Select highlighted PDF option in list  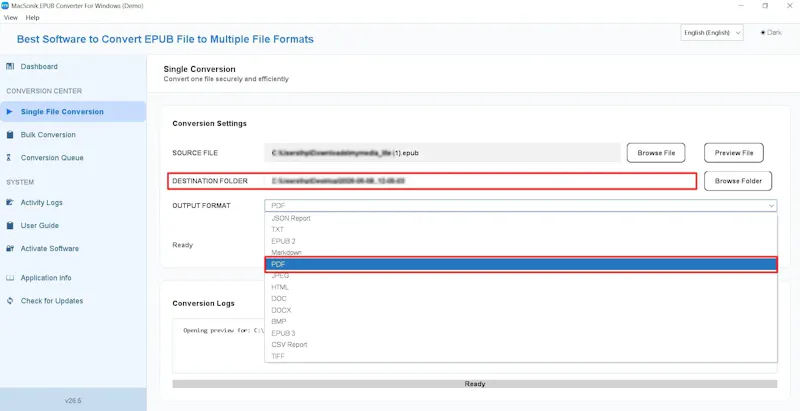[521, 264]
